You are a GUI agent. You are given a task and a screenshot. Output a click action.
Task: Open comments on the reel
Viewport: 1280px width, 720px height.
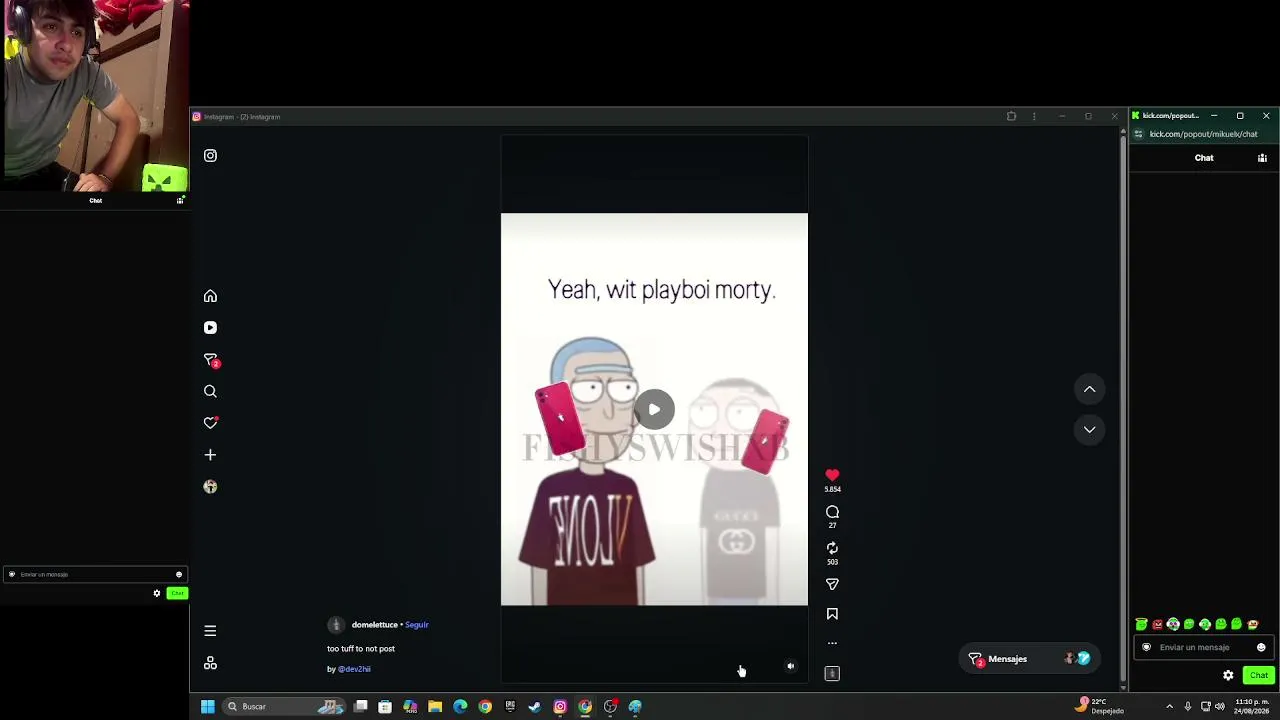coord(832,512)
